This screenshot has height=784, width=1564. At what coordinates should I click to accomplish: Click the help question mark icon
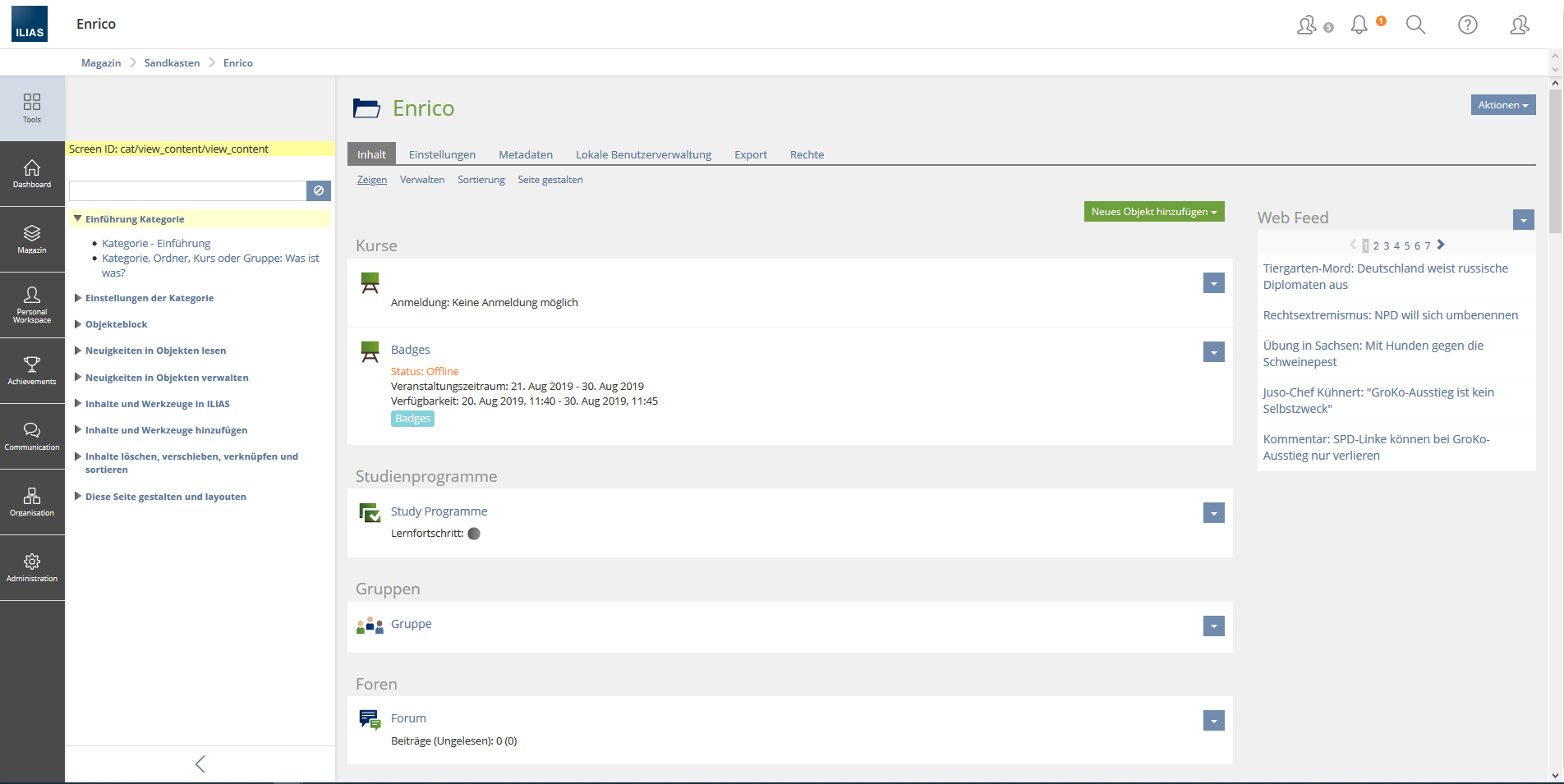pos(1467,25)
